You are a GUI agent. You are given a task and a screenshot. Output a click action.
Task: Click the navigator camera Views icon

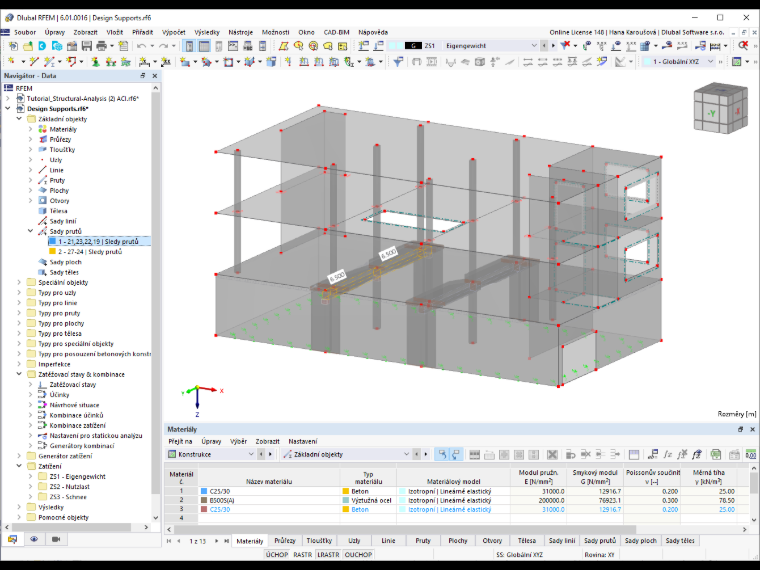(56, 539)
